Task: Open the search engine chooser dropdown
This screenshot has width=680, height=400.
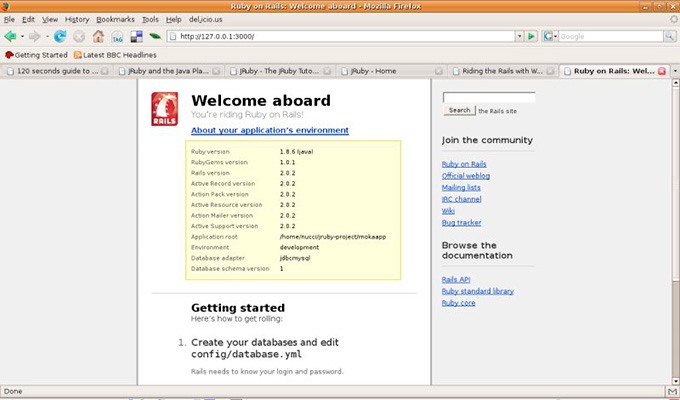Action: [x=555, y=36]
